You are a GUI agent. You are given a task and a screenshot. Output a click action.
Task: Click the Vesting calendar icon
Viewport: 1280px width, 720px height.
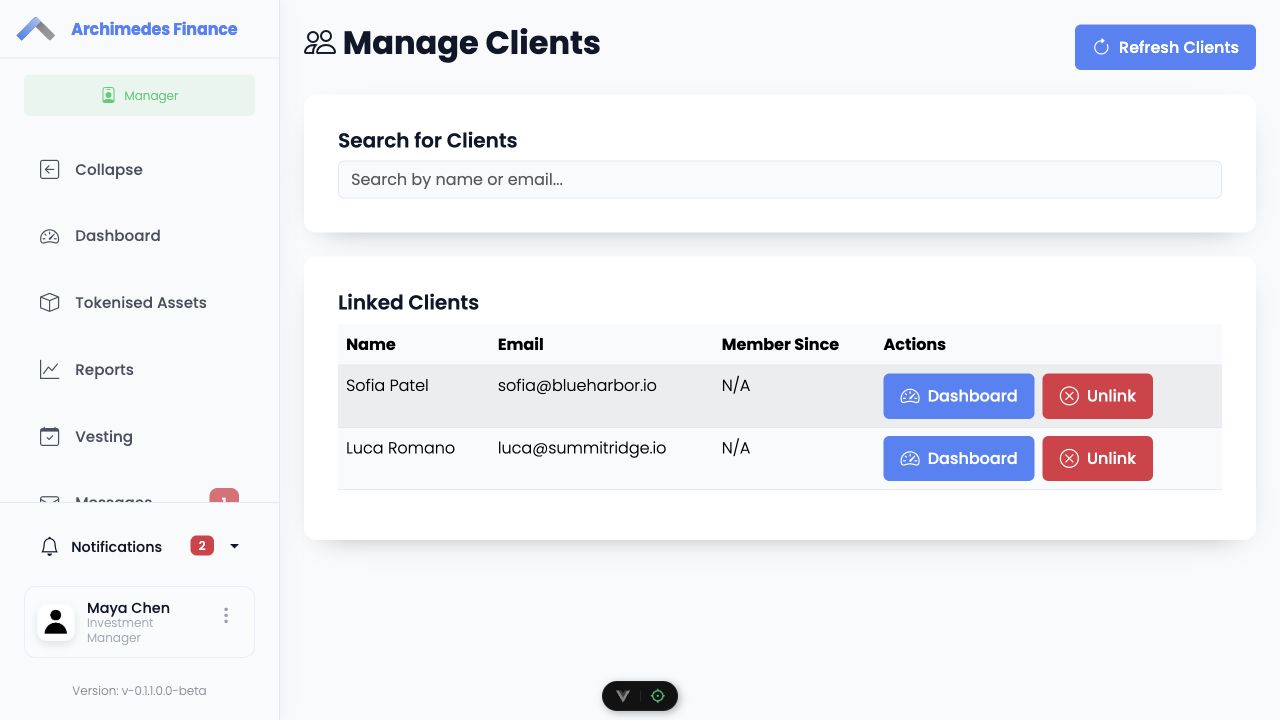49,436
